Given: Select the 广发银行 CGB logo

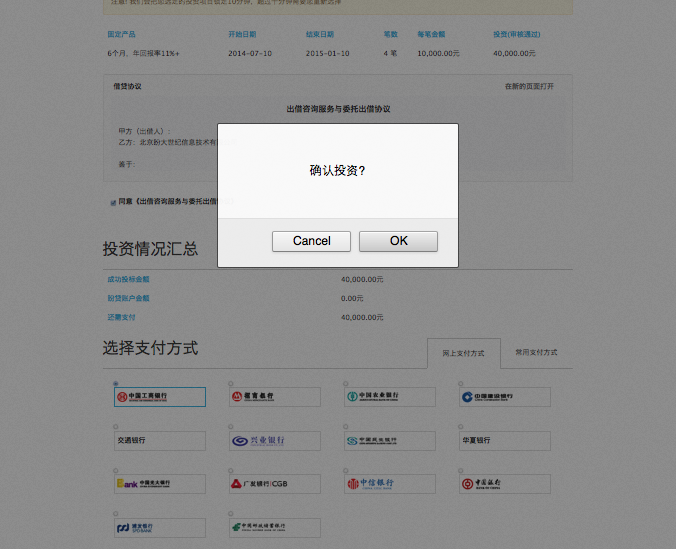Looking at the screenshot, I should click(274, 484).
